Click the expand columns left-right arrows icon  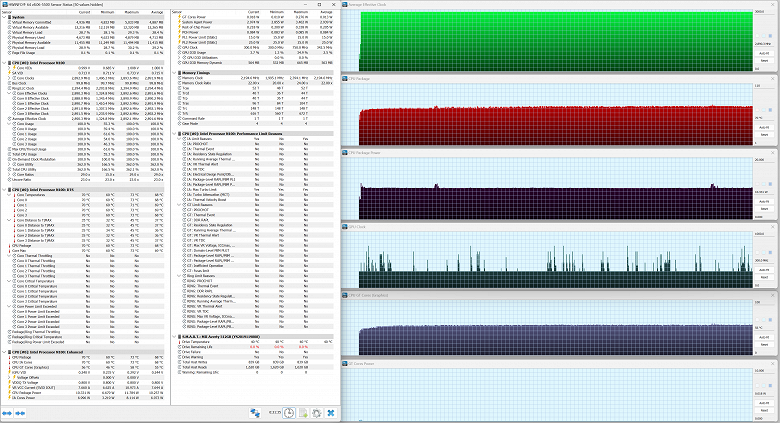click(9, 412)
